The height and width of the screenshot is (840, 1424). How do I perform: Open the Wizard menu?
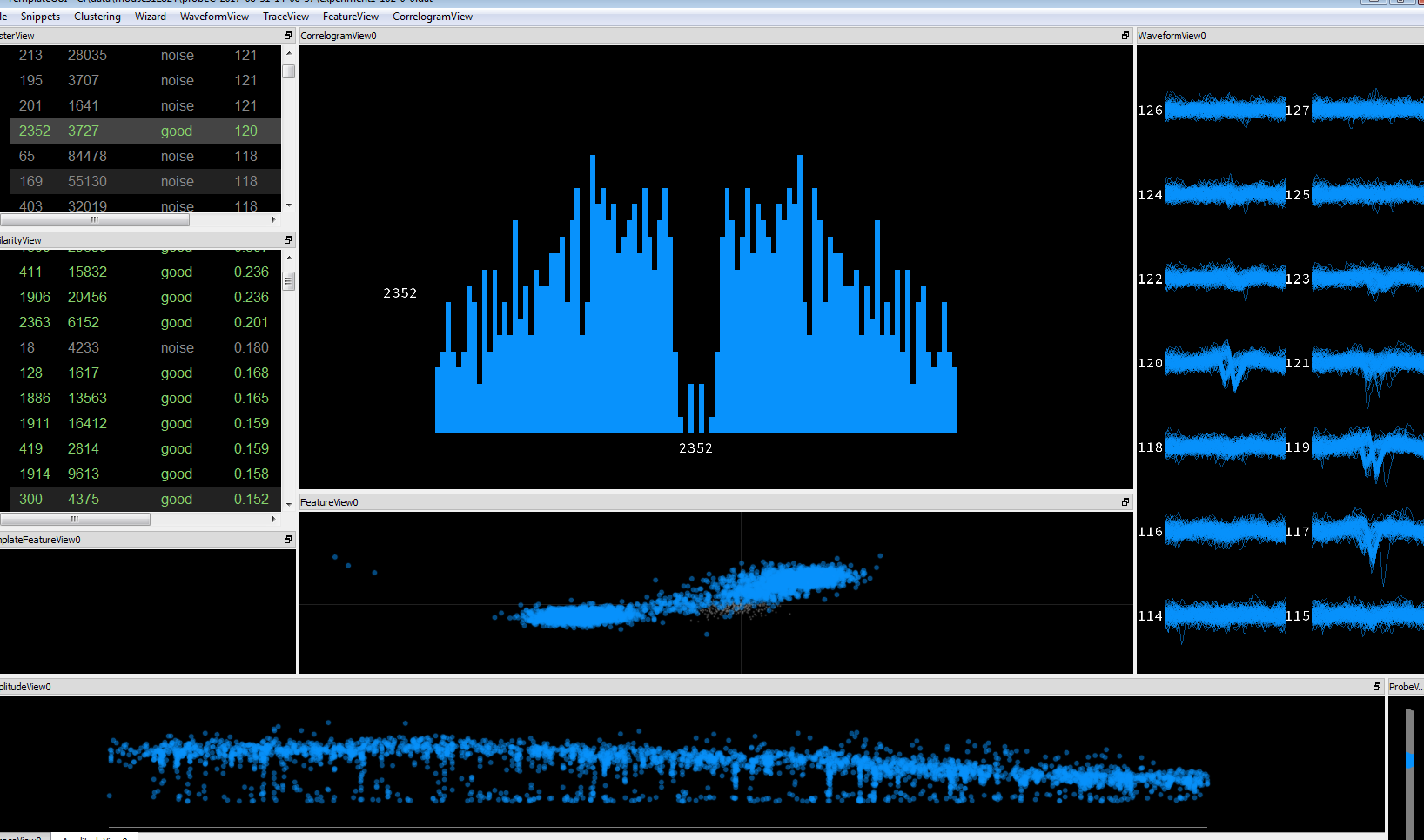(151, 16)
